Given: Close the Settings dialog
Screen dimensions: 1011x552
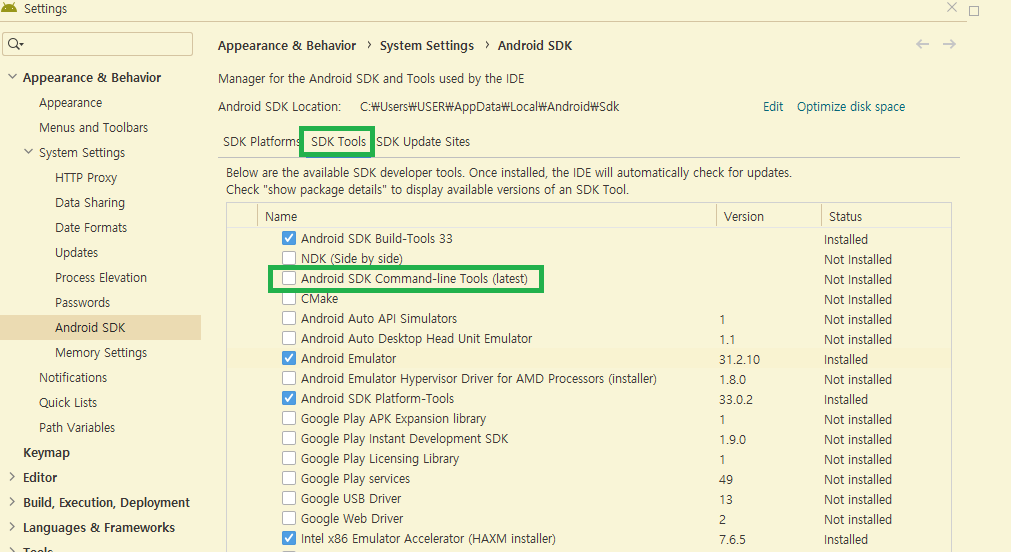Looking at the screenshot, I should coord(952,8).
